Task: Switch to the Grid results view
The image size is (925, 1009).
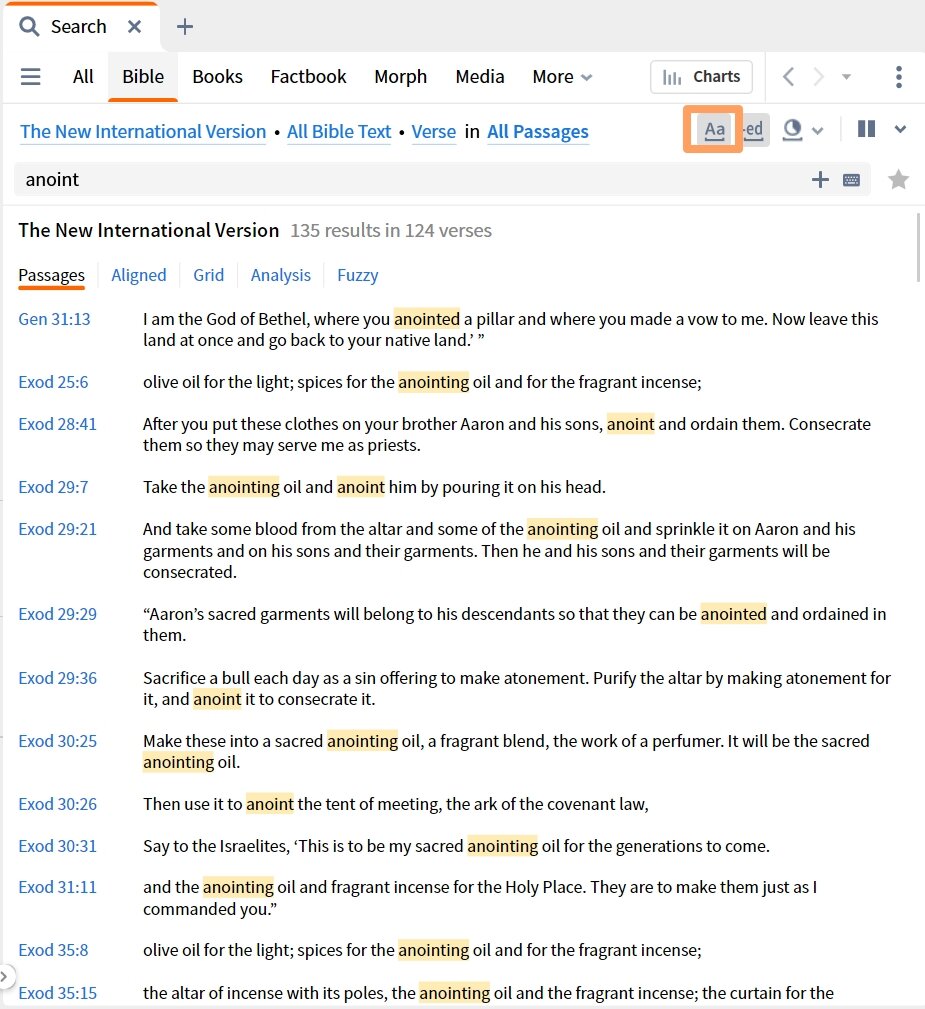Action: (x=209, y=275)
